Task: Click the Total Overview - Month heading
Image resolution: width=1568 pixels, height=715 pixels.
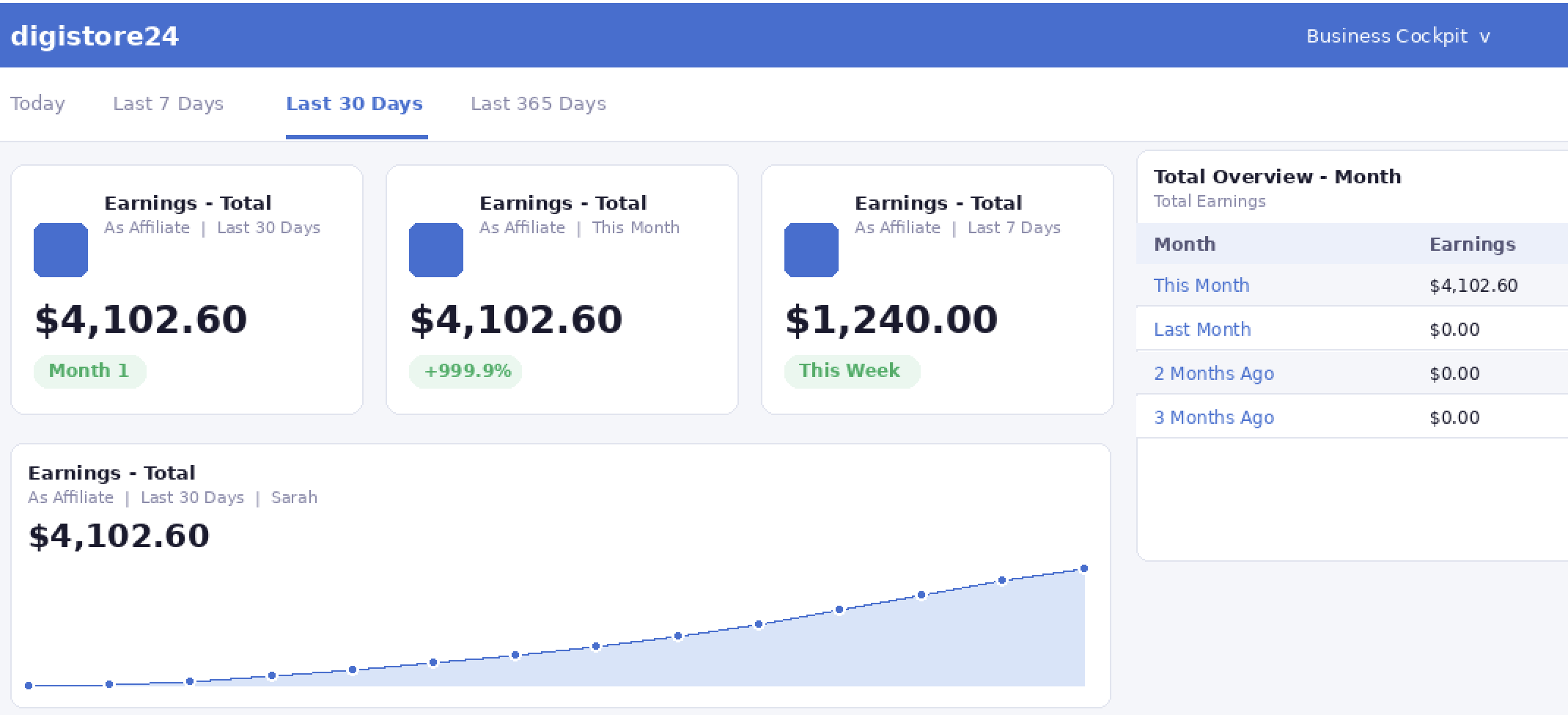Action: point(1277,177)
